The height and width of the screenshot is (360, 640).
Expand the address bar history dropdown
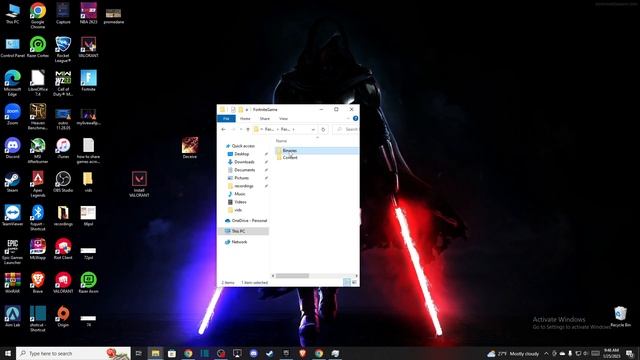click(313, 129)
